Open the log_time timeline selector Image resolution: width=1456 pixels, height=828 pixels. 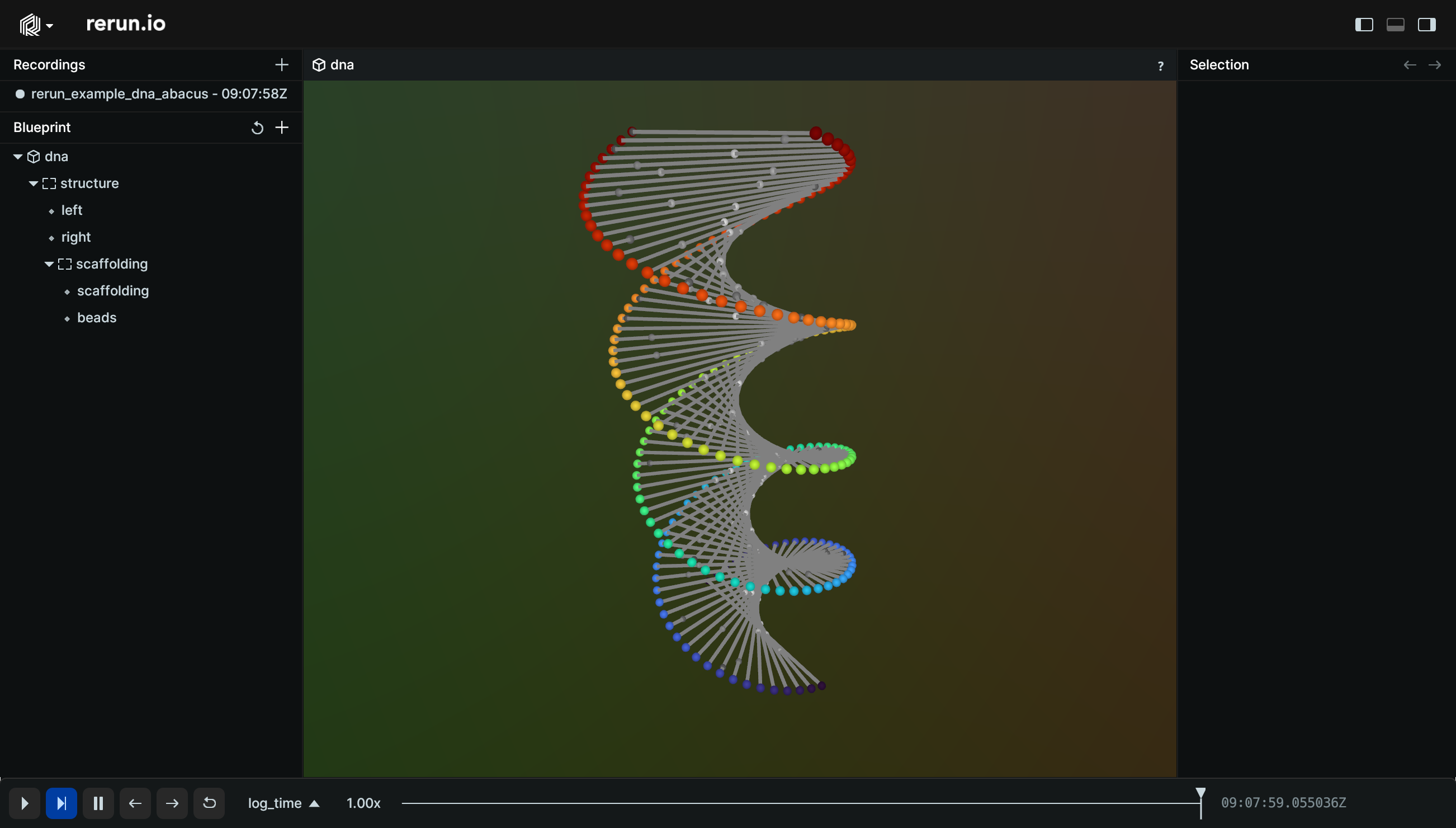[283, 803]
